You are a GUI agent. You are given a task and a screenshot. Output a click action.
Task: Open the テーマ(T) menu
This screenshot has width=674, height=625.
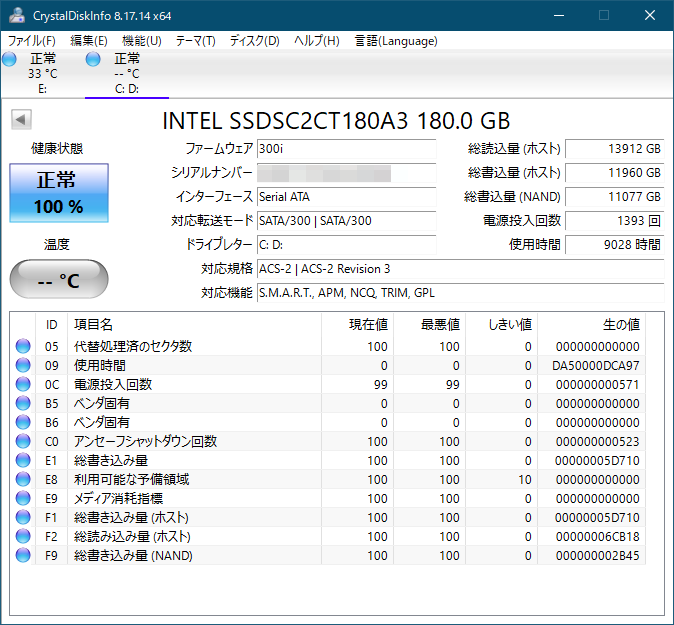coord(196,41)
